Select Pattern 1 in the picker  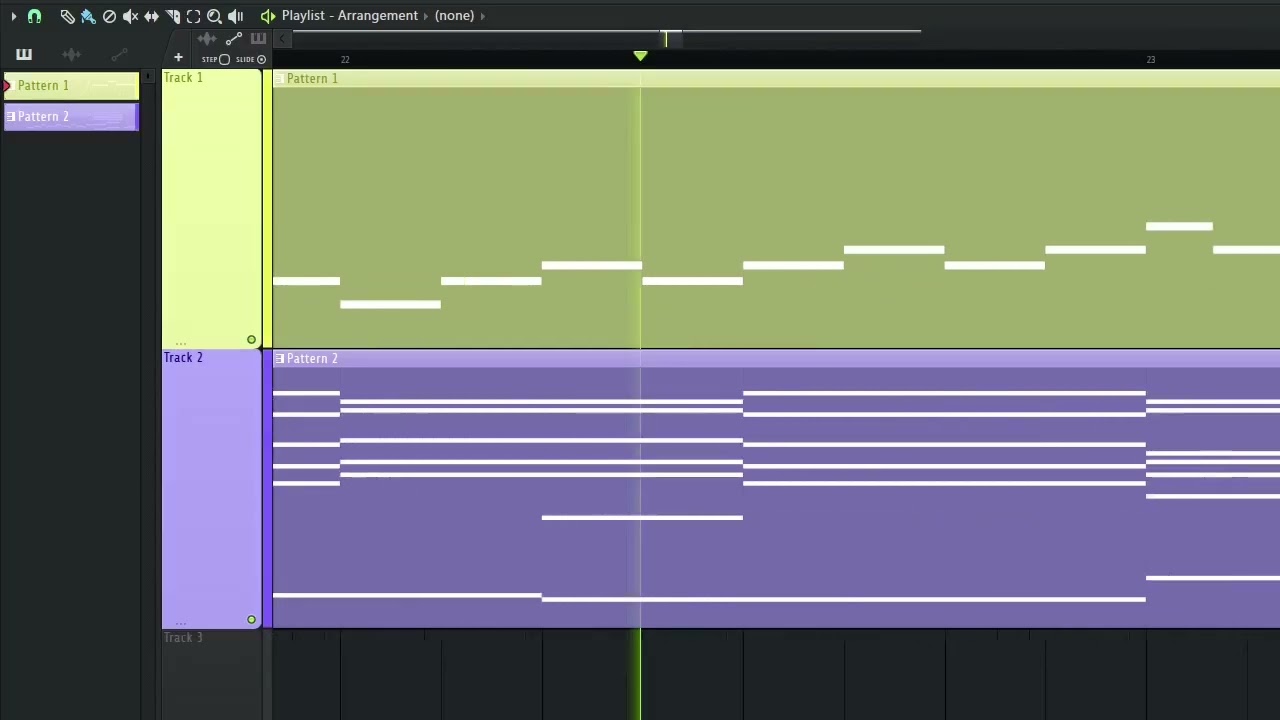click(x=71, y=86)
